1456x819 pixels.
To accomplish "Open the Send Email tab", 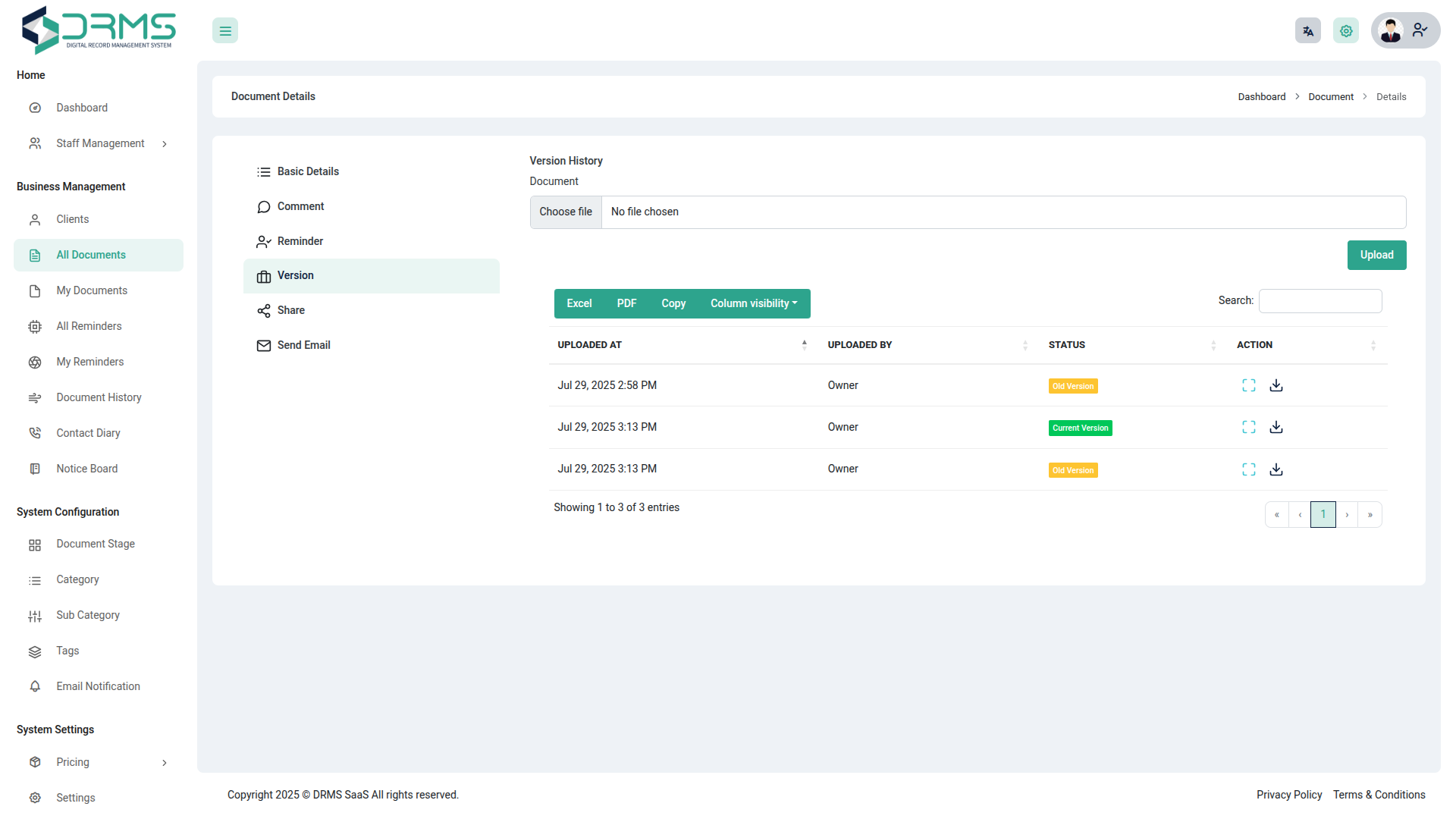I will 303,345.
